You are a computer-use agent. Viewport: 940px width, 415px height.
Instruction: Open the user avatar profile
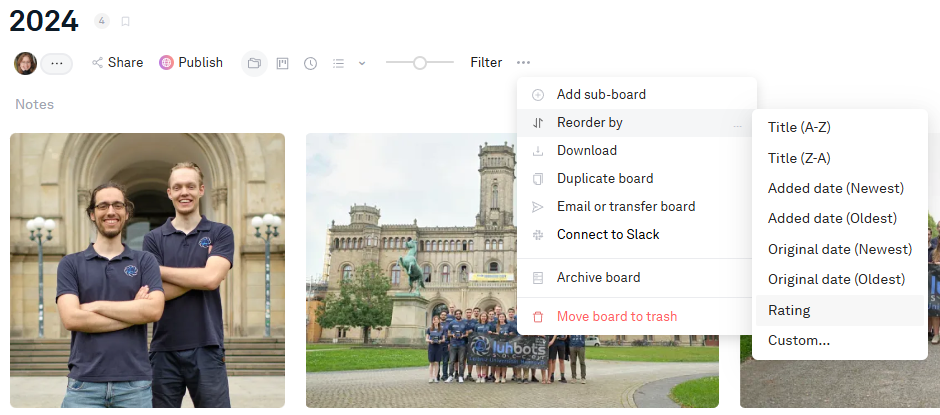click(x=25, y=63)
